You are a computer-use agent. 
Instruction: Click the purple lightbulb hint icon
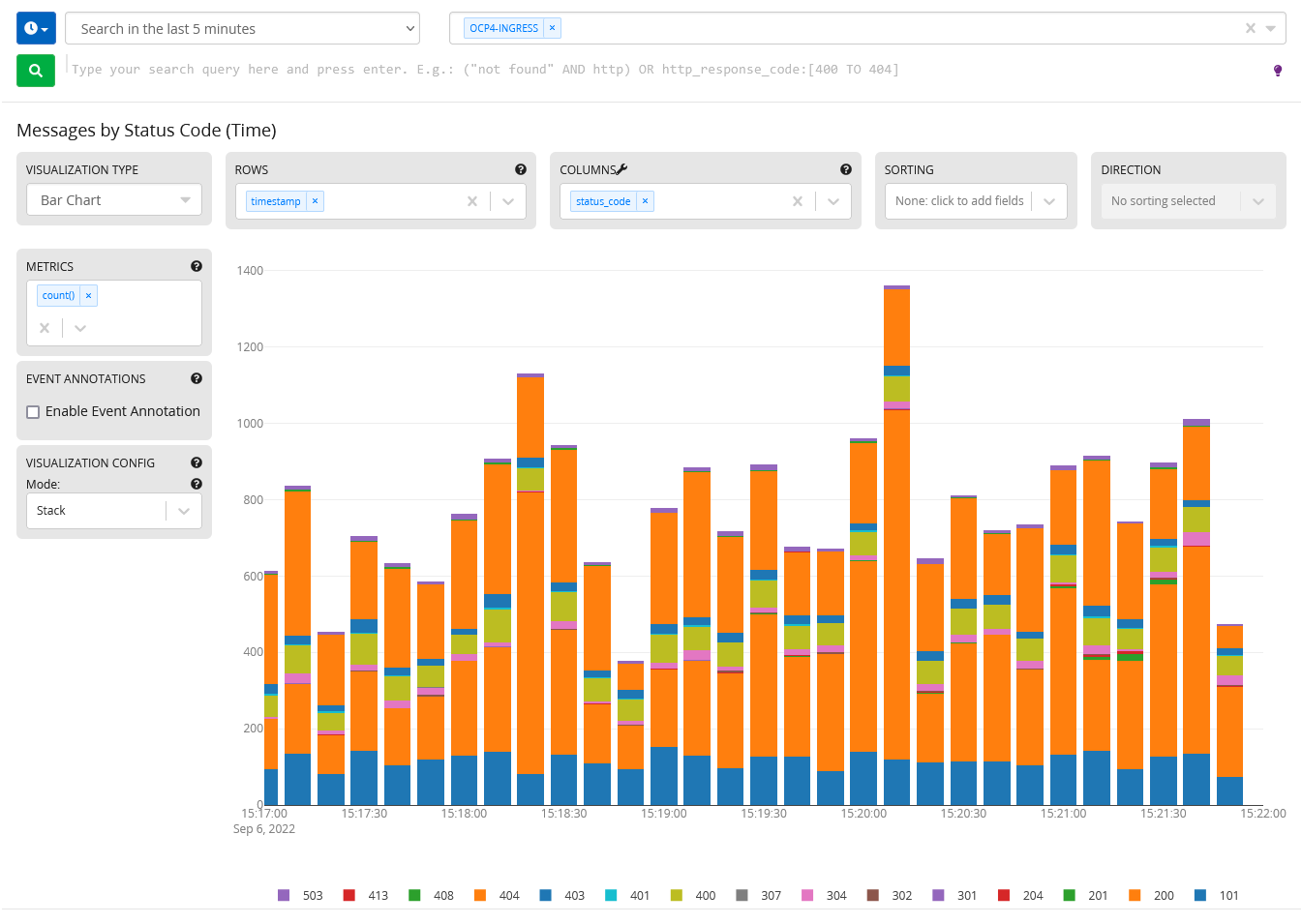1277,71
